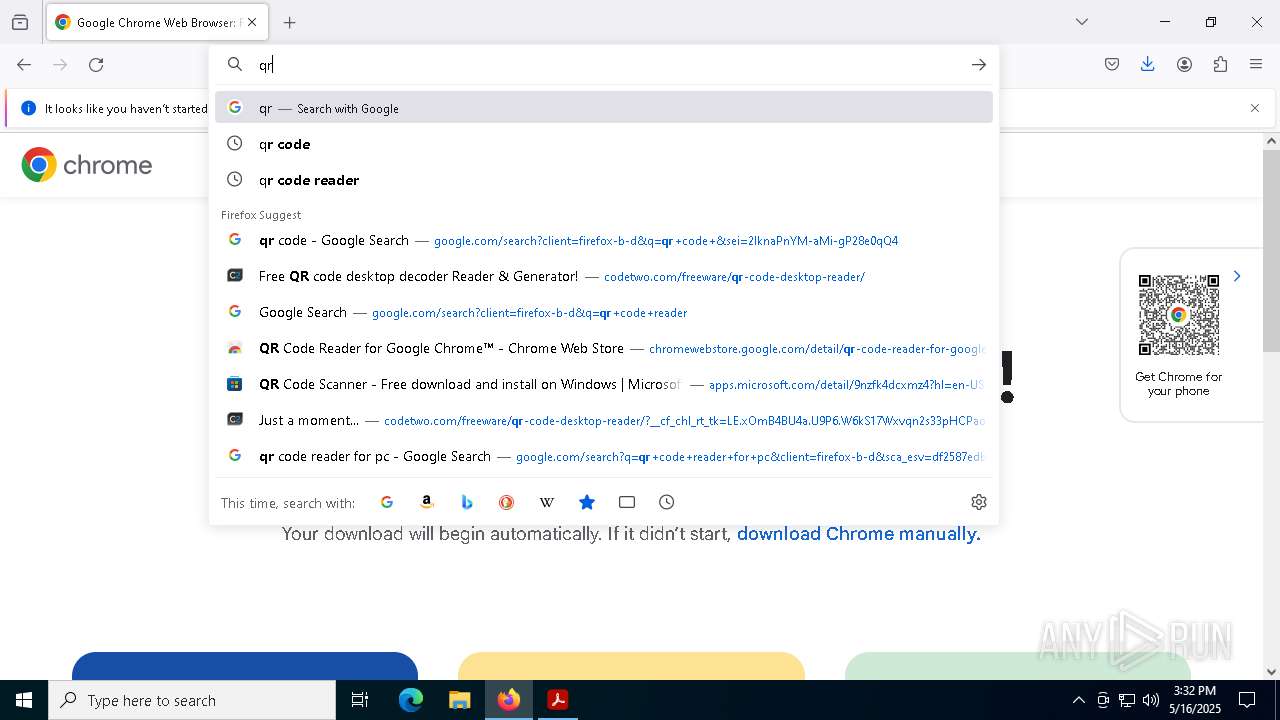Select 'qr — Search with Google' suggestion

(x=604, y=108)
